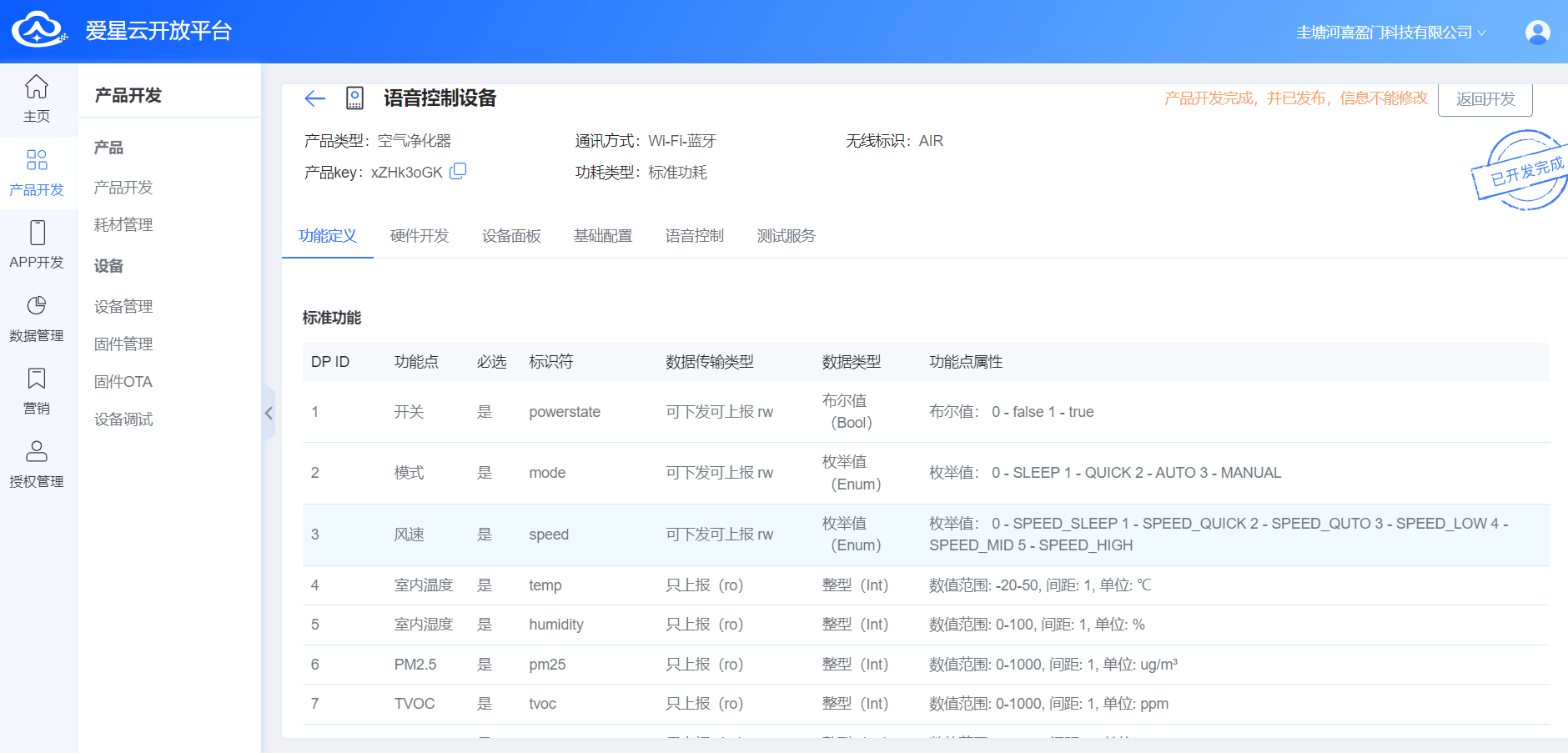Screen dimensions: 1568x753
Task: Click the 产品开发 heading in the sidebar panel
Action: pyautogui.click(x=128, y=95)
